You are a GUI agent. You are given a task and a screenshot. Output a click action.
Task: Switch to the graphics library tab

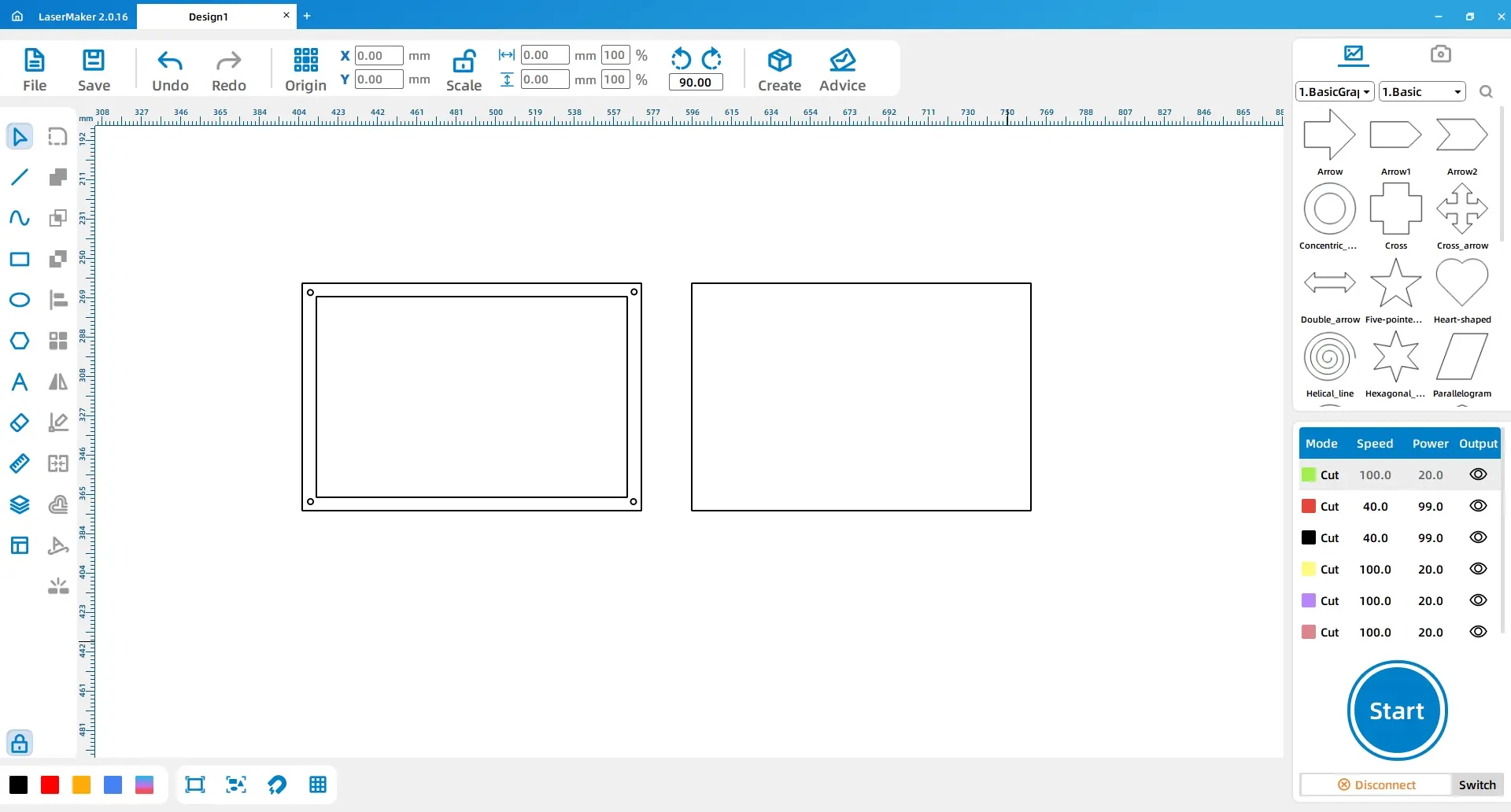(1354, 54)
